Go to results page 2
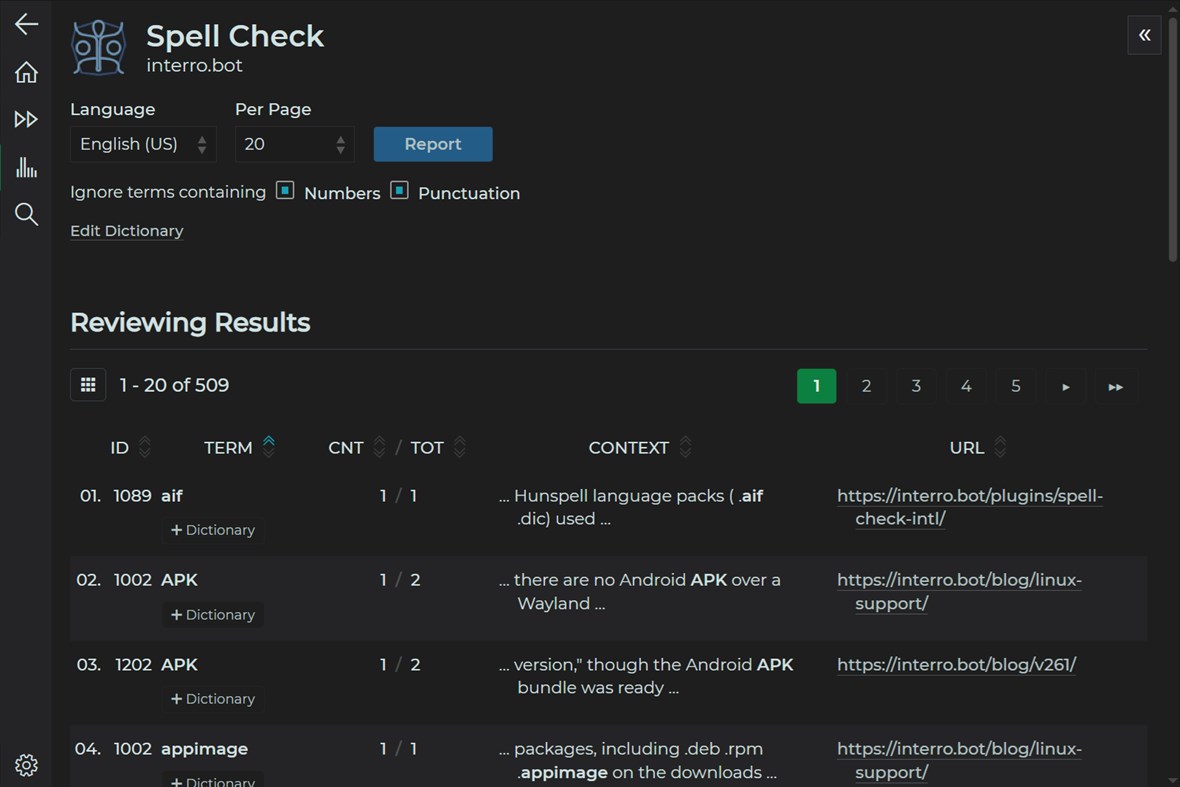This screenshot has height=787, width=1180. tap(866, 386)
